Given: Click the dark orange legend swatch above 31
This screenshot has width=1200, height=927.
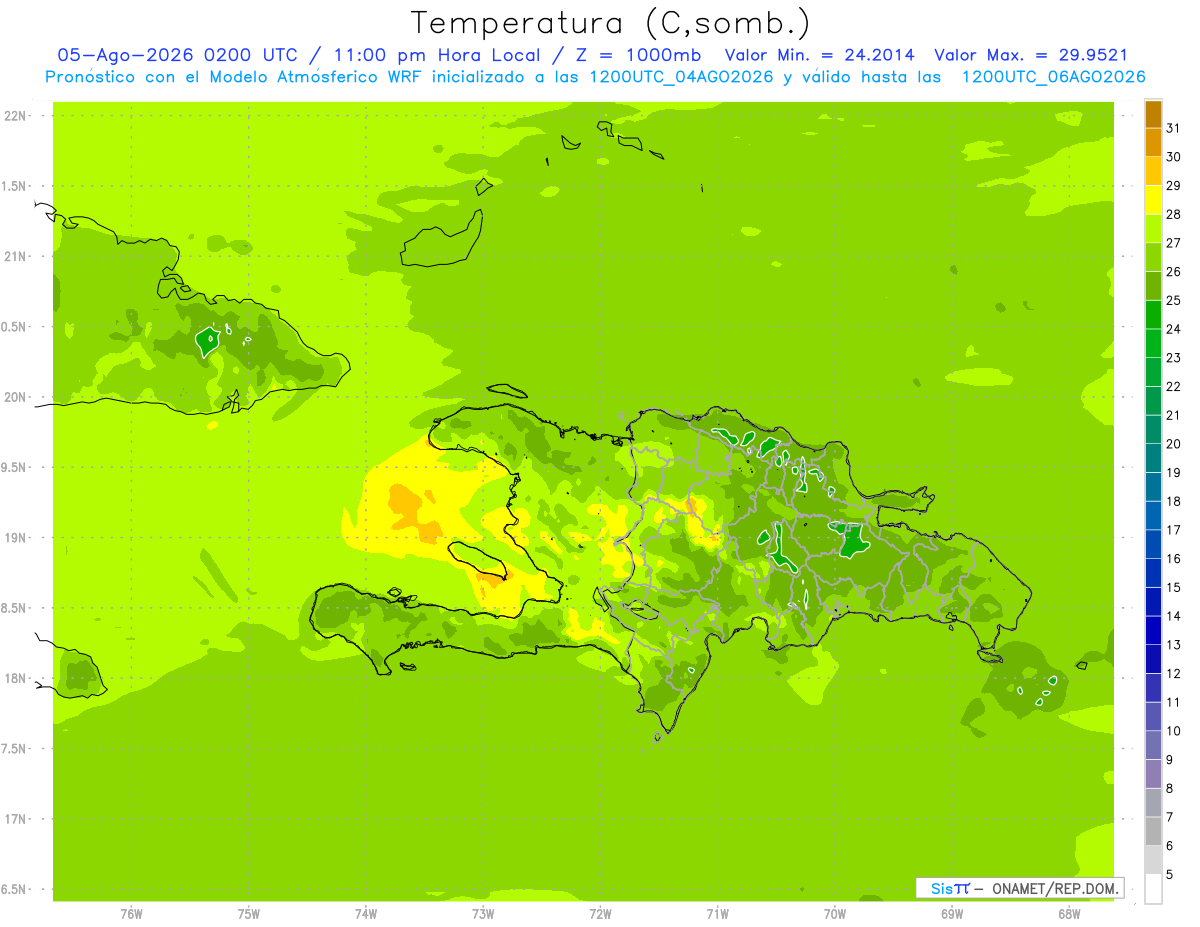Looking at the screenshot, I should tap(1153, 114).
